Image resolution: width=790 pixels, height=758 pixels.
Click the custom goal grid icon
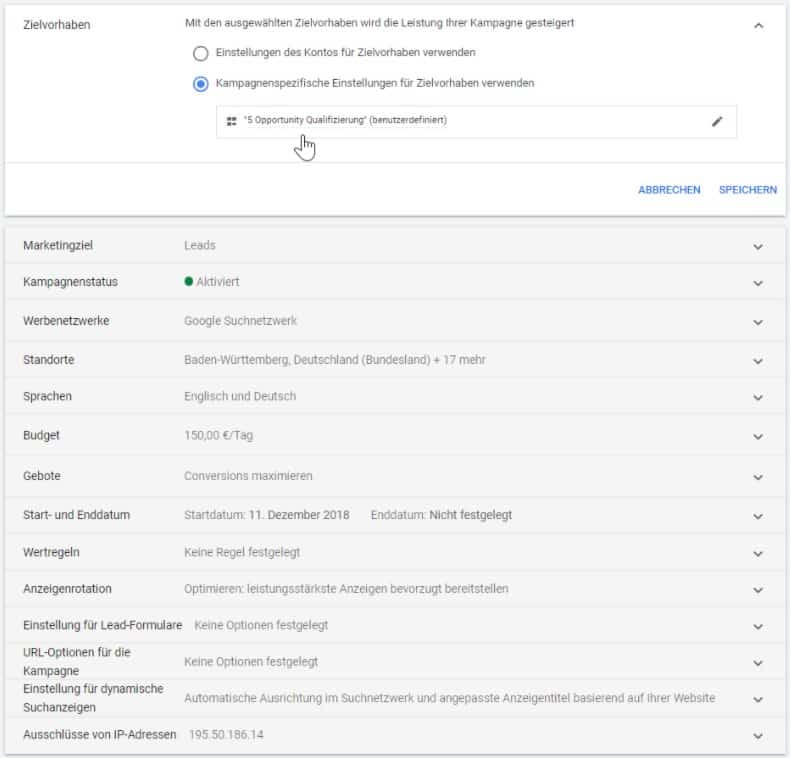231,121
